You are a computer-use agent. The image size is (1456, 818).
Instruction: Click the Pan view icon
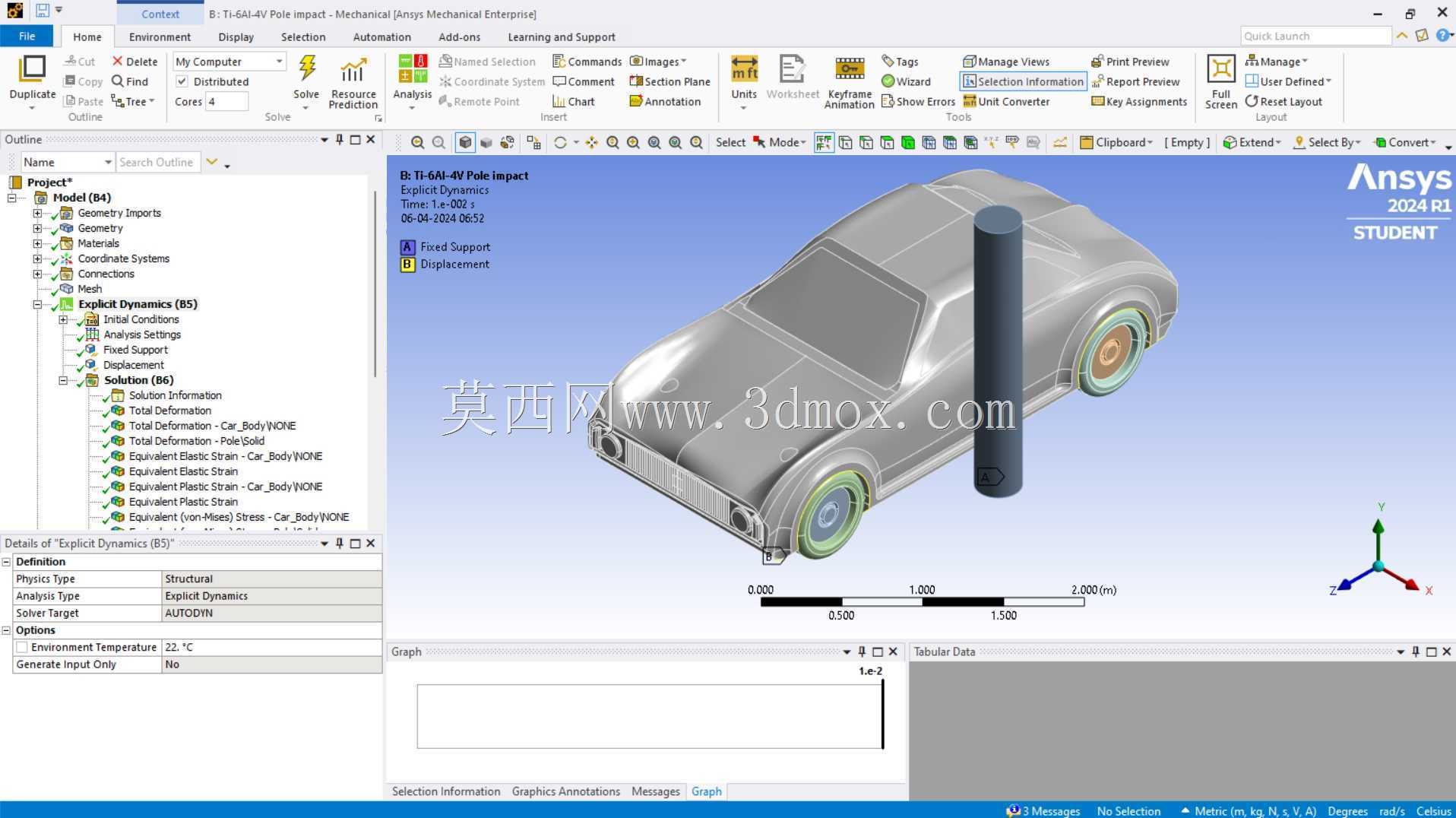[x=591, y=142]
